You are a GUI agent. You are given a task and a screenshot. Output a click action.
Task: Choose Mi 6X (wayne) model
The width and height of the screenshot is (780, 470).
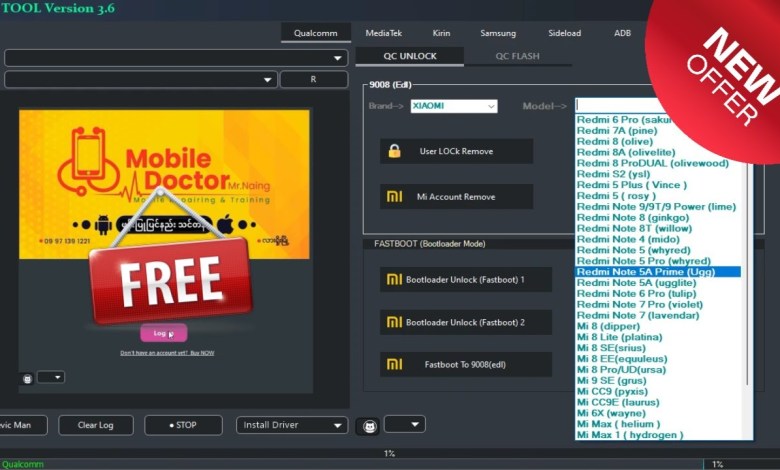pos(611,413)
